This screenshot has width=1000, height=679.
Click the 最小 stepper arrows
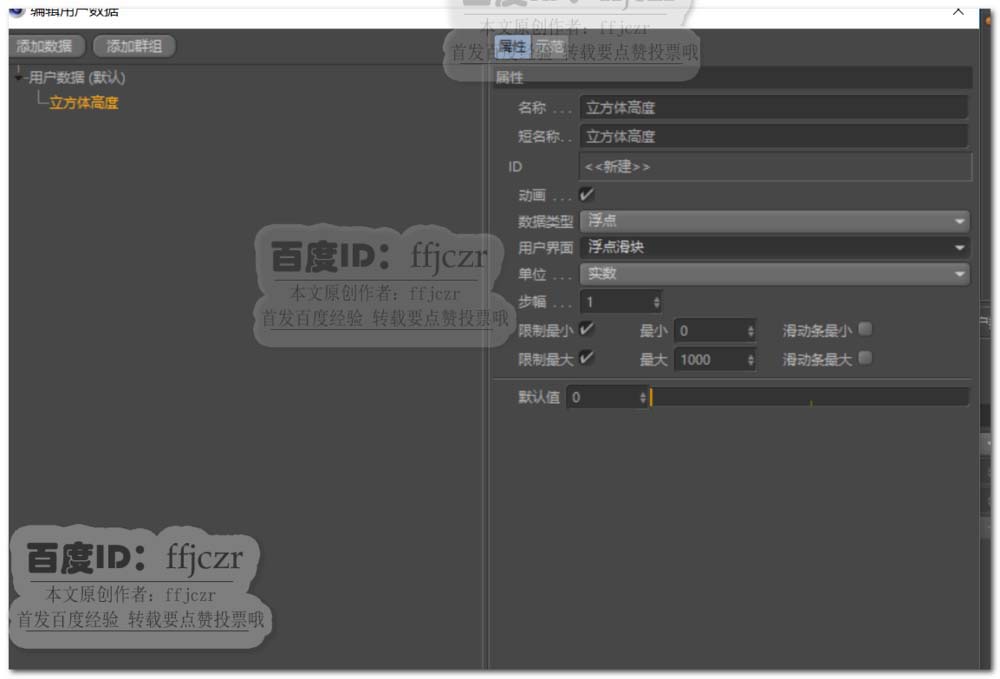pyautogui.click(x=751, y=330)
